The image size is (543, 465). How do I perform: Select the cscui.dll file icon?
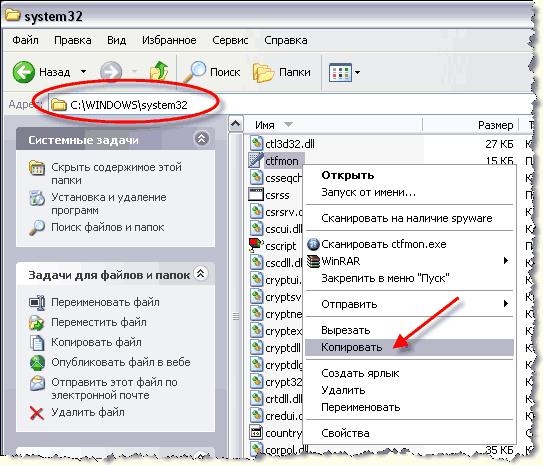pyautogui.click(x=256, y=229)
